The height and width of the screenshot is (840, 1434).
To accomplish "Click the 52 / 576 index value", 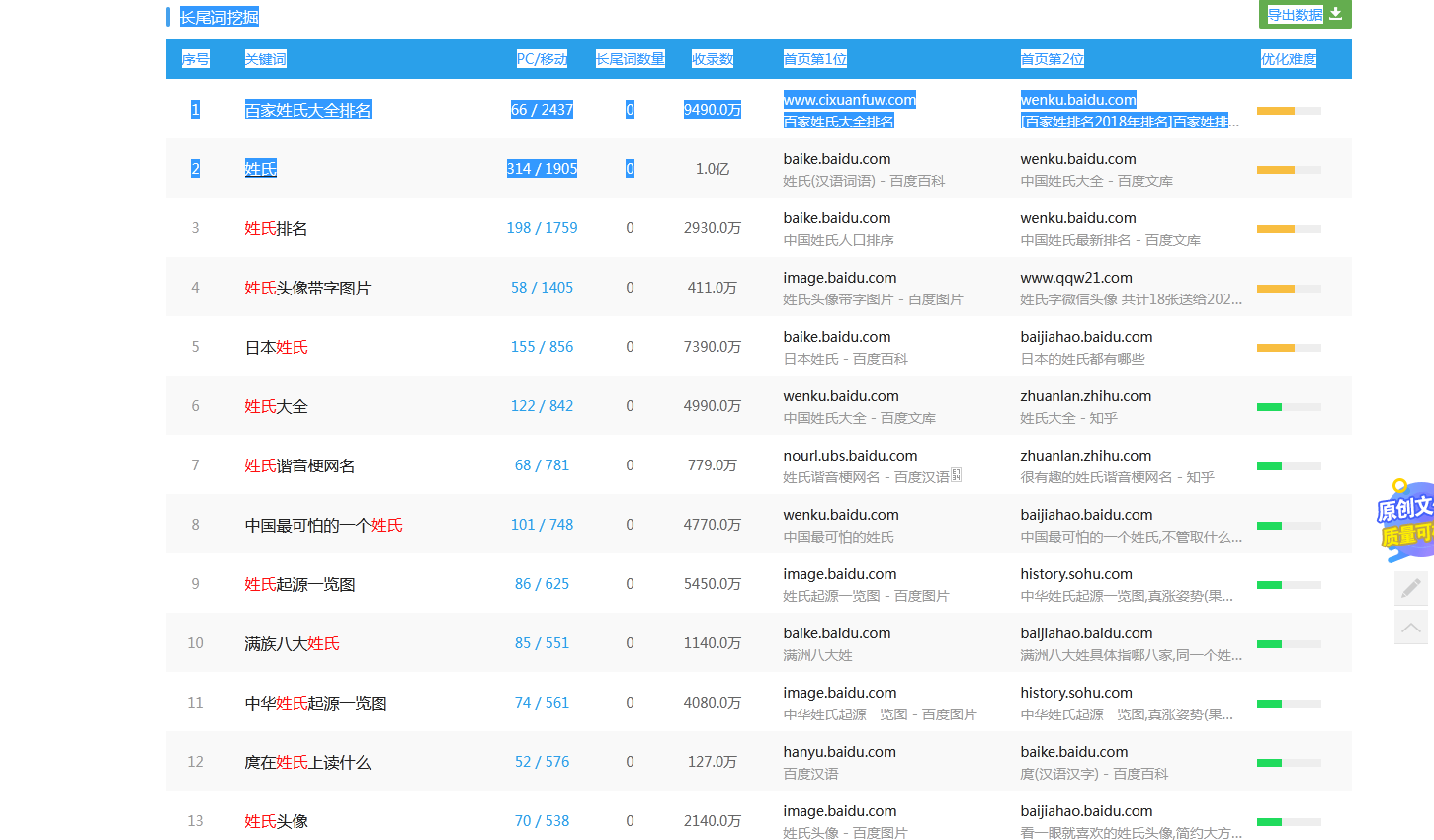I will tap(542, 762).
